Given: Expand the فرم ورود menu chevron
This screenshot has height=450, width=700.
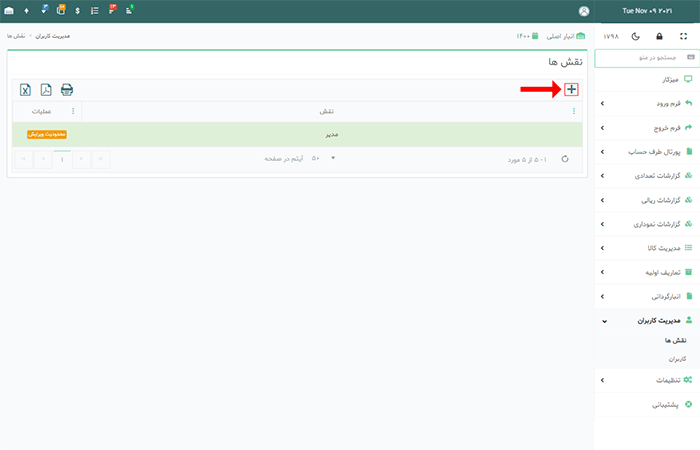Looking at the screenshot, I should (x=602, y=104).
